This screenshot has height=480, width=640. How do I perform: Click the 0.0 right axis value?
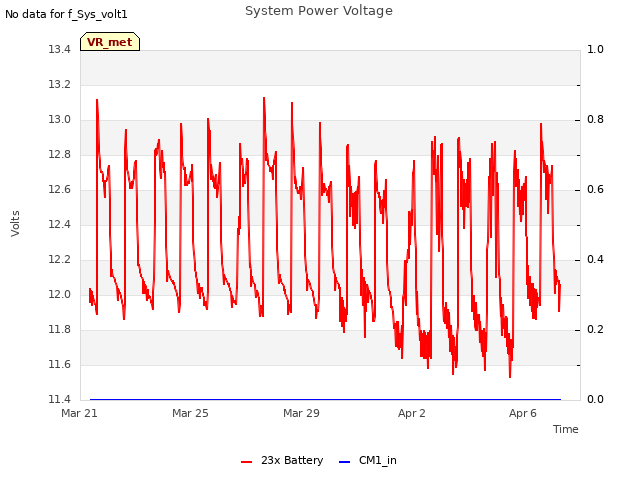click(x=595, y=399)
